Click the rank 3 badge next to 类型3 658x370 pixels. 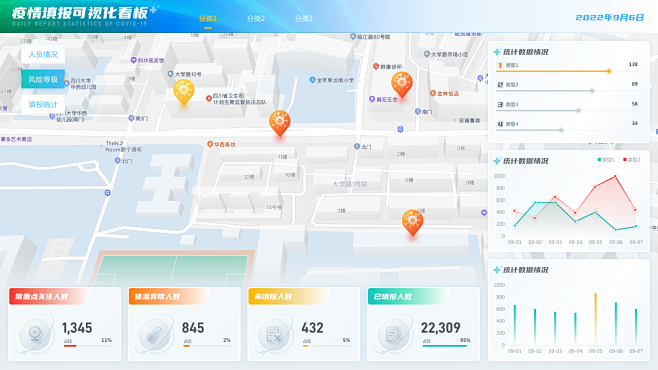coord(500,104)
